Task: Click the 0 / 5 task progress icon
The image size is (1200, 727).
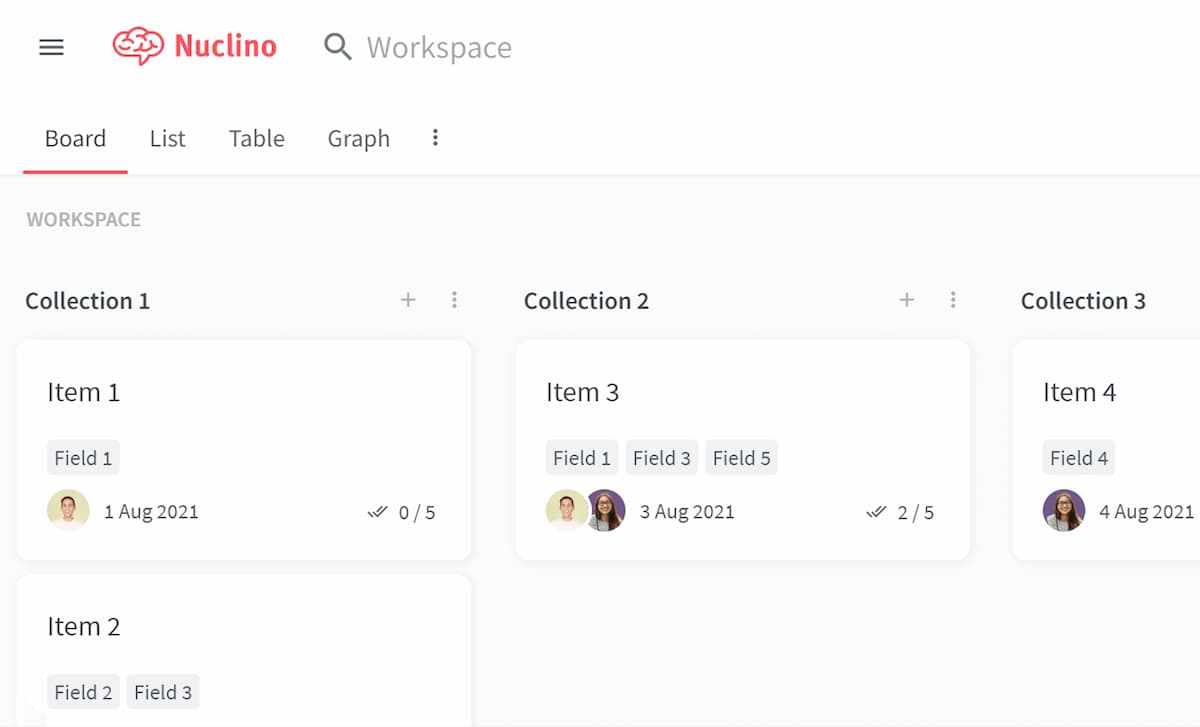Action: point(377,512)
